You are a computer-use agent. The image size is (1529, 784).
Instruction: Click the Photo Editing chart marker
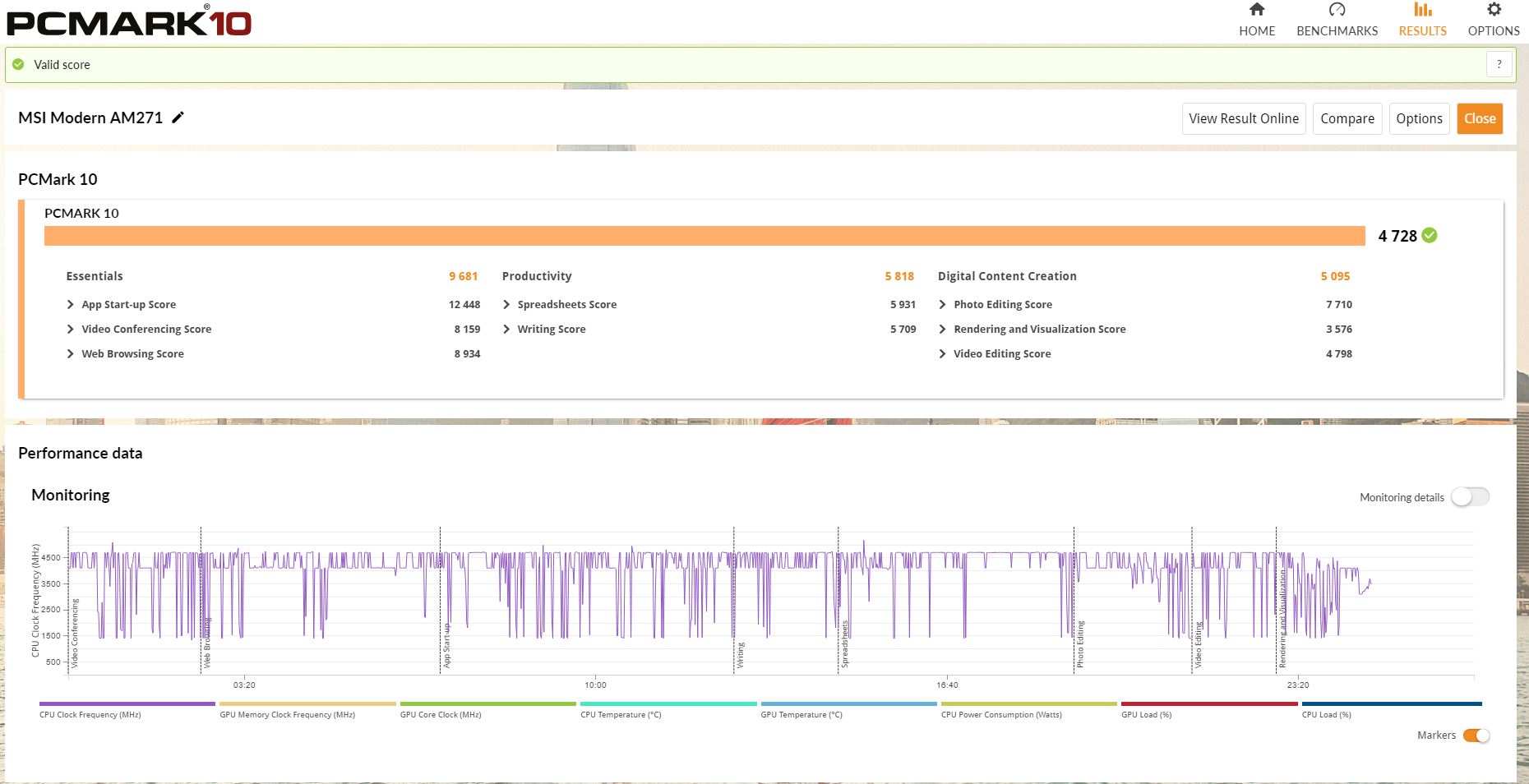(x=1080, y=643)
